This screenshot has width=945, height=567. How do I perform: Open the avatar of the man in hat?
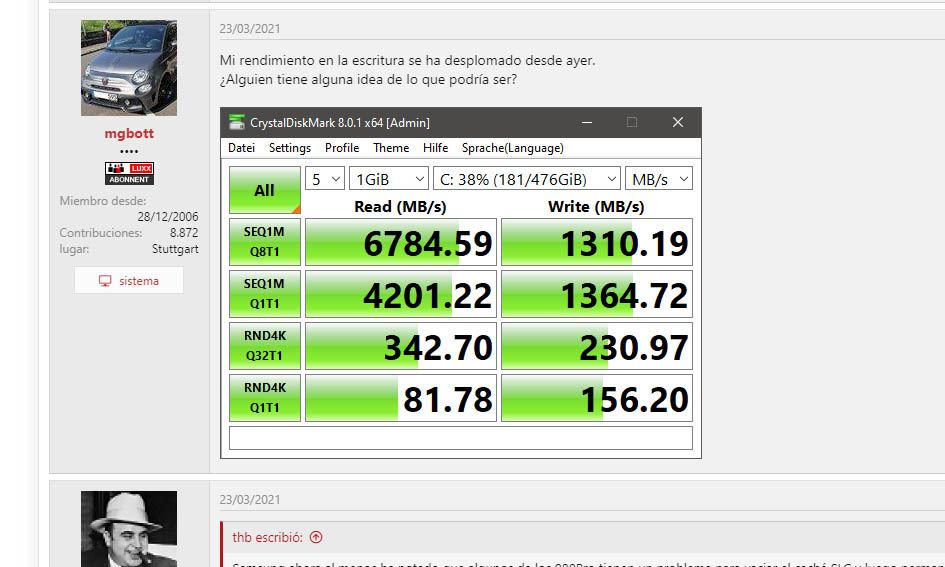(129, 528)
